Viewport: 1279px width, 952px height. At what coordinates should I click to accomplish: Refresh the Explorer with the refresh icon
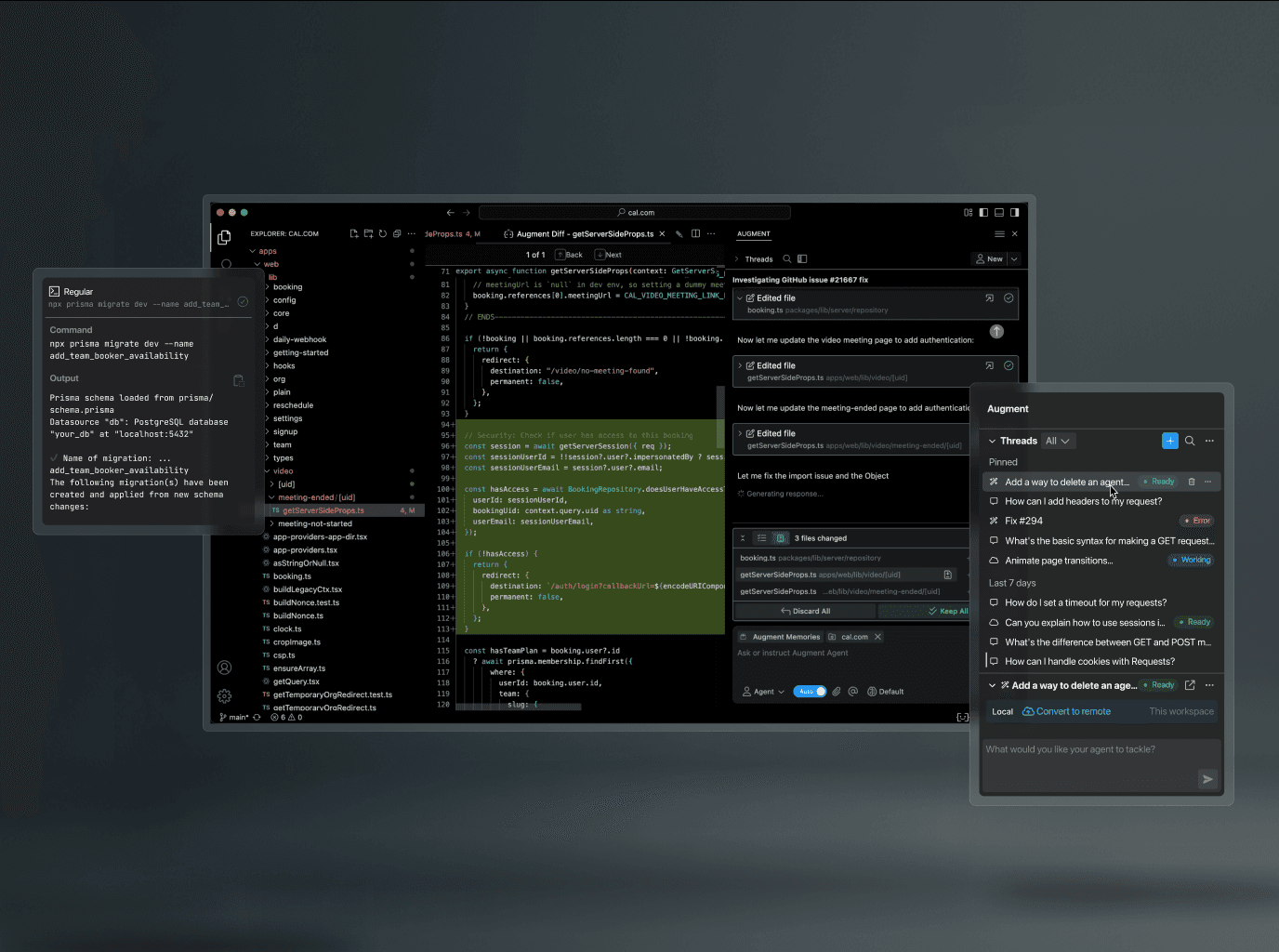(x=382, y=233)
